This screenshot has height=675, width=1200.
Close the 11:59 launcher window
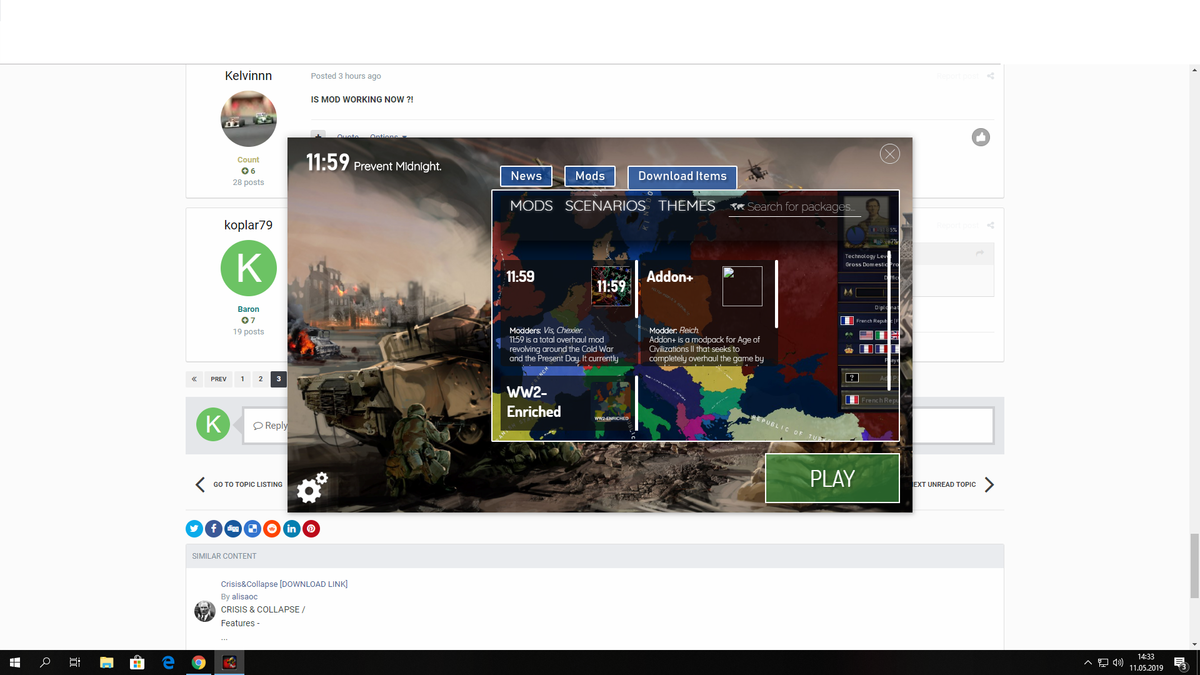tap(890, 153)
